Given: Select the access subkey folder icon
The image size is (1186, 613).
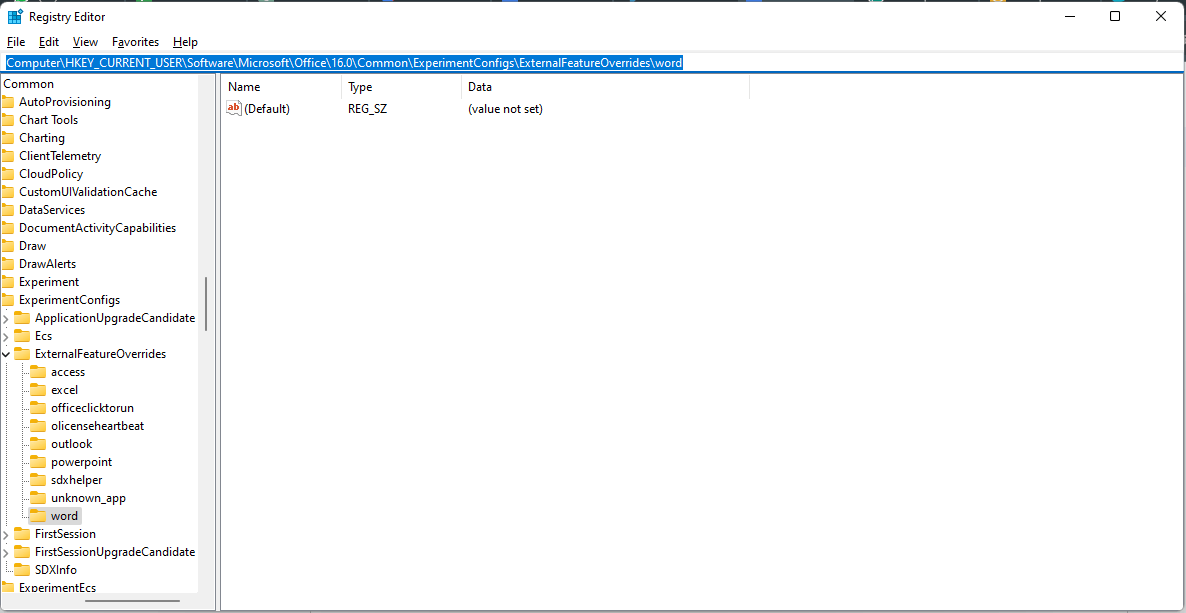Looking at the screenshot, I should [x=38, y=371].
